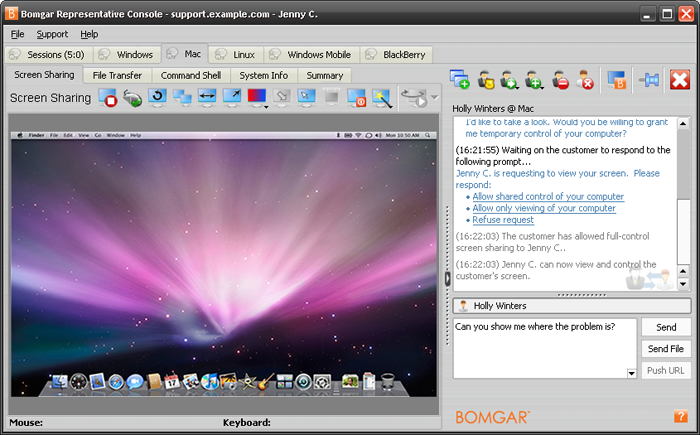Viewport: 700px width, 435px height.
Task: Click the Holly Winters recipient bar
Action: (572, 305)
